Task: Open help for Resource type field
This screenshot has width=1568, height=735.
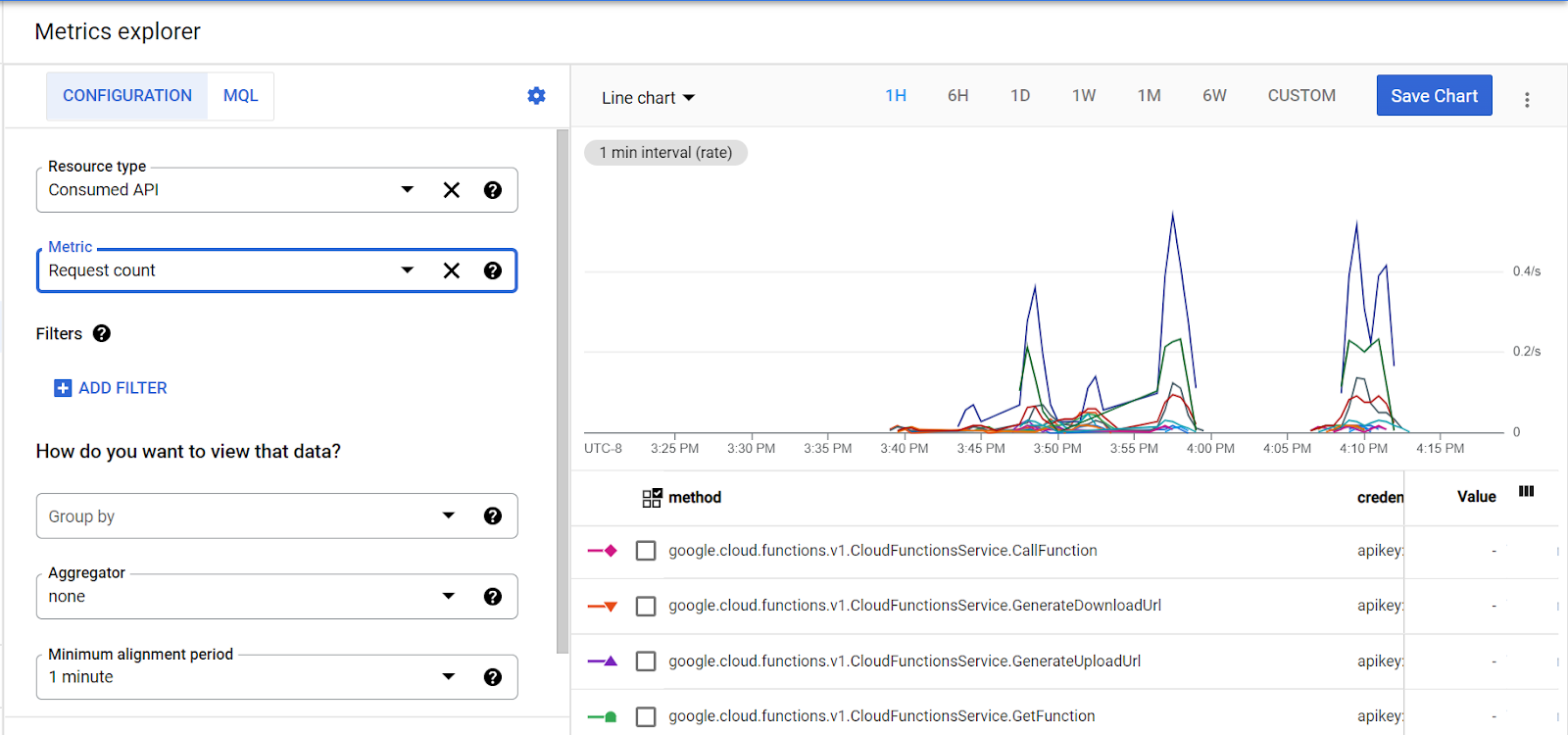Action: click(493, 190)
